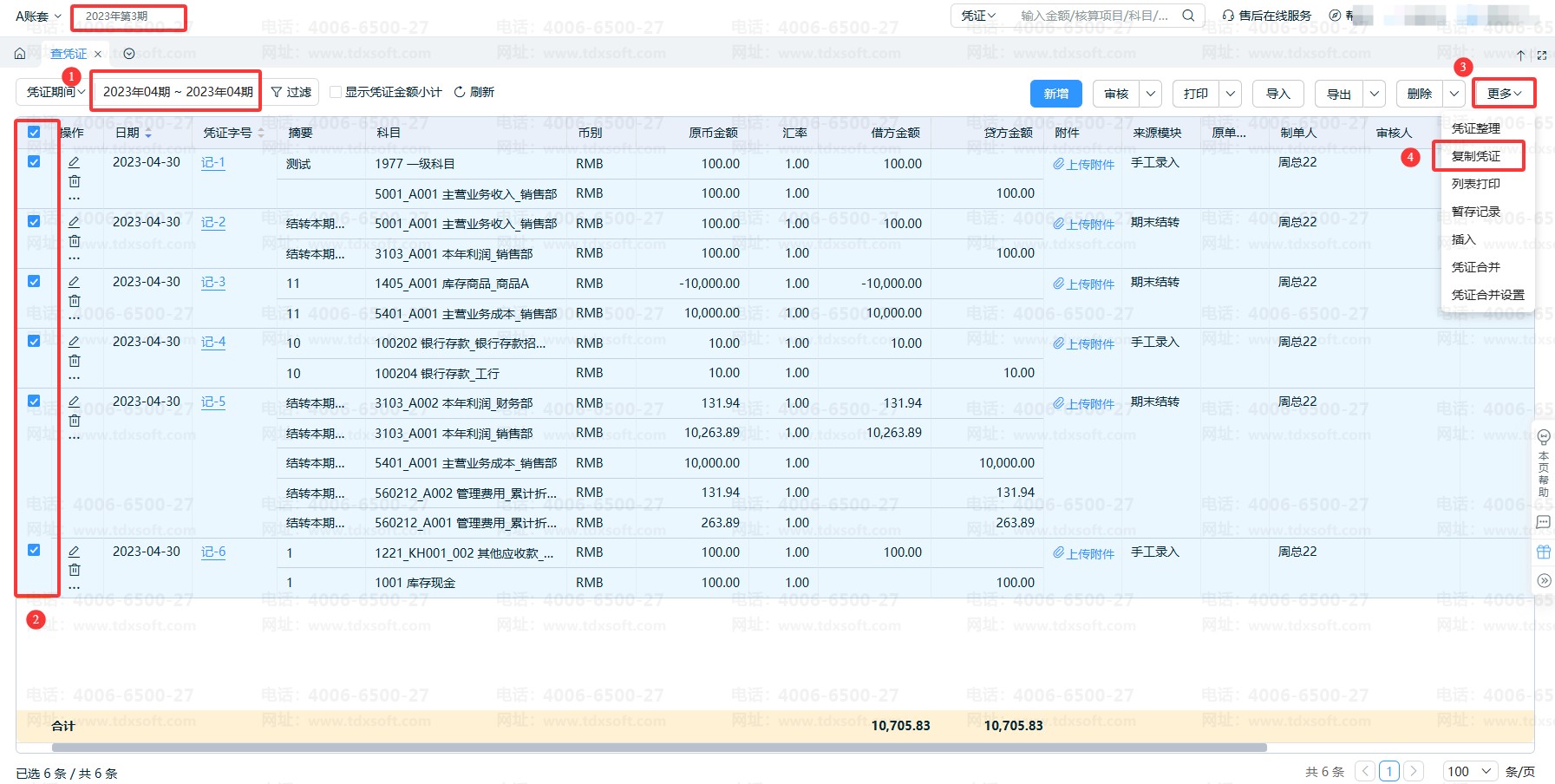The image size is (1555, 784).
Task: Click the period range field 2023年04期
Action: 178,92
